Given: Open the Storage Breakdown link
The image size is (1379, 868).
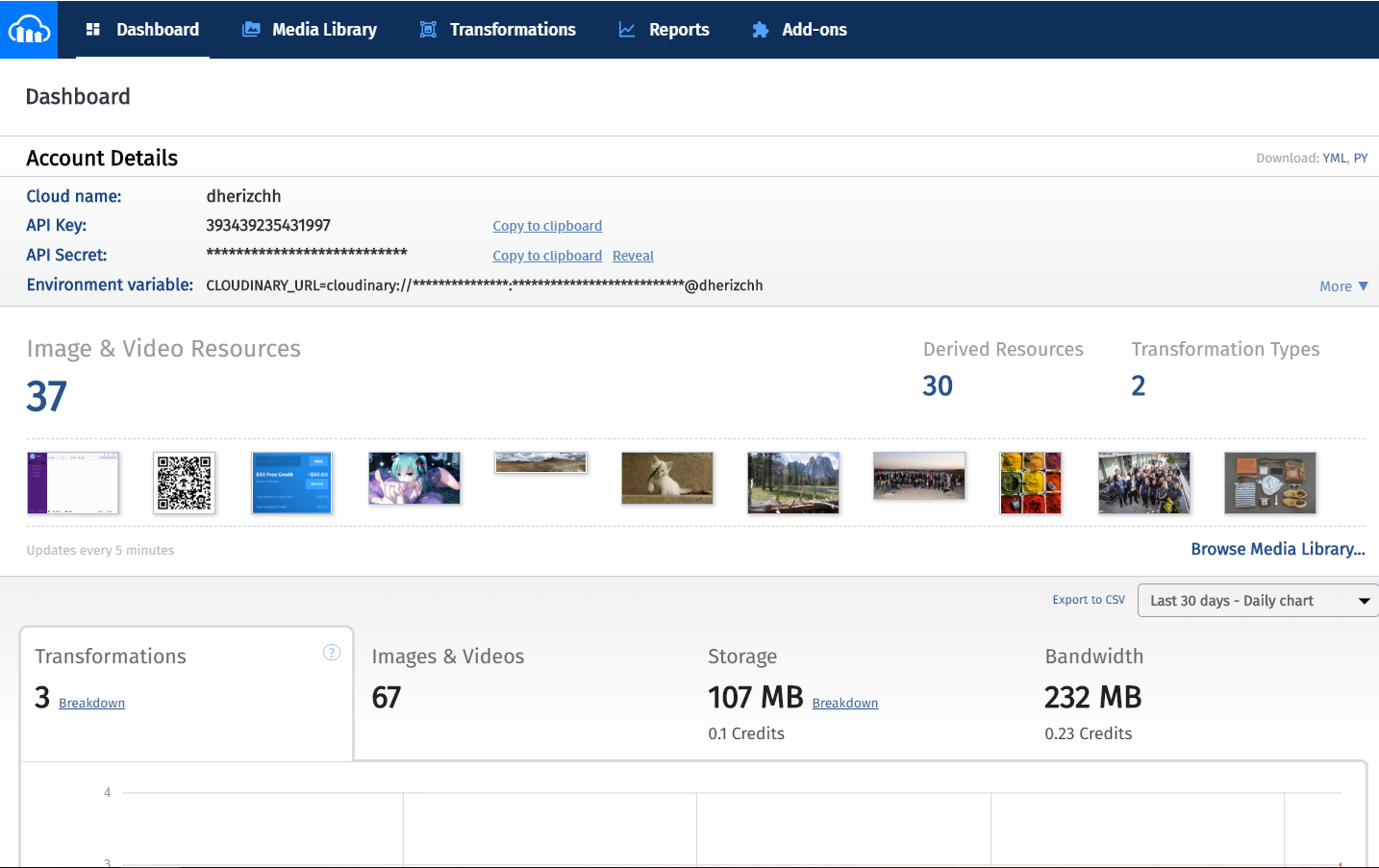Looking at the screenshot, I should (845, 704).
